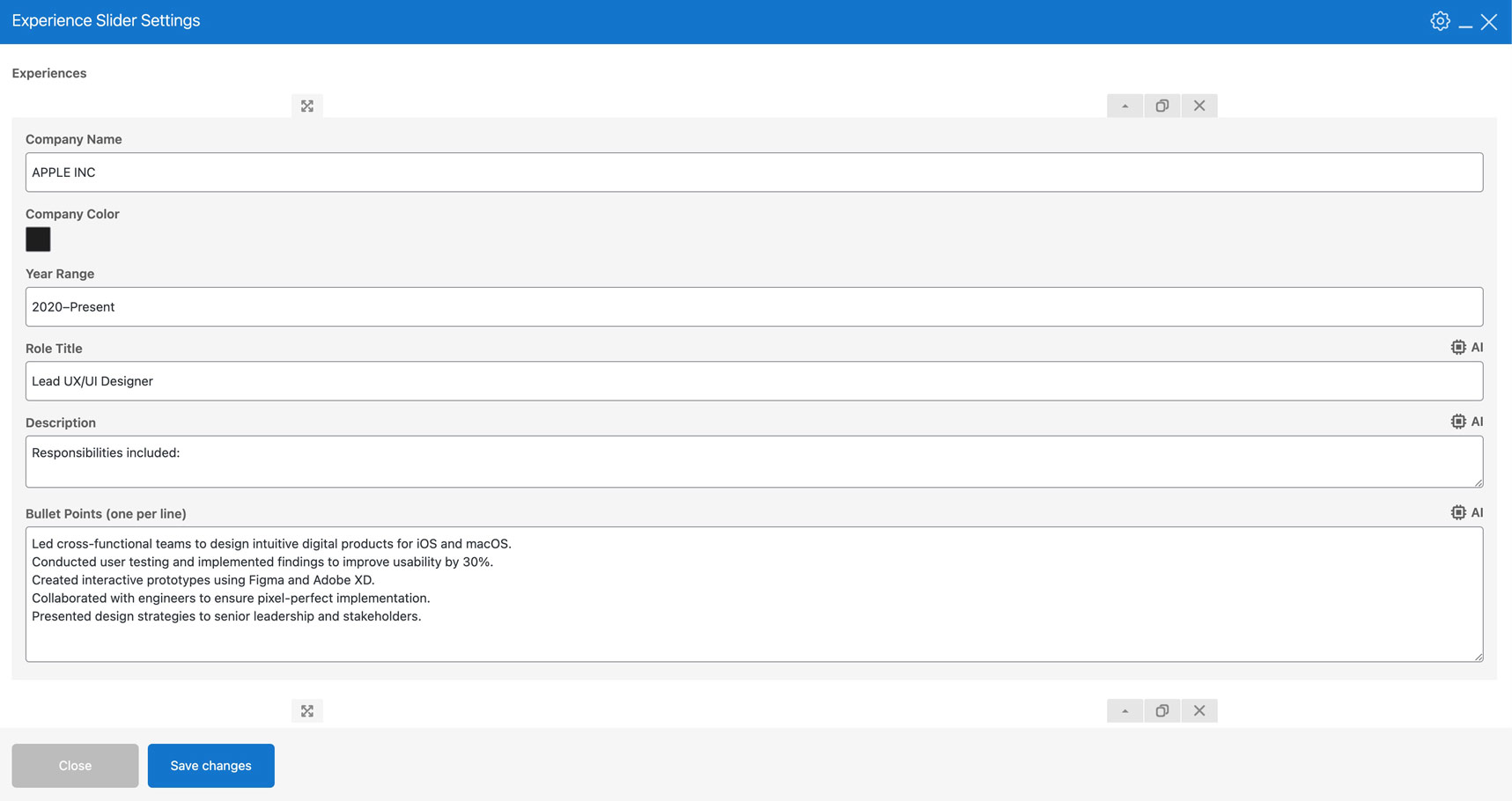
Task: Focus the Year Range input field
Action: [x=754, y=307]
